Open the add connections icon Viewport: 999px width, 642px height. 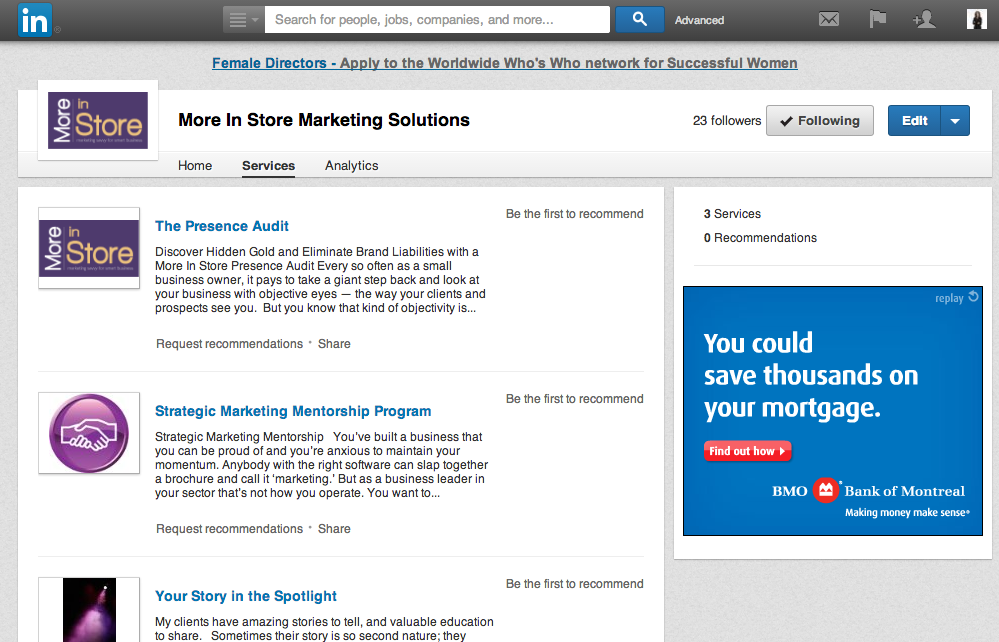pyautogui.click(x=924, y=20)
